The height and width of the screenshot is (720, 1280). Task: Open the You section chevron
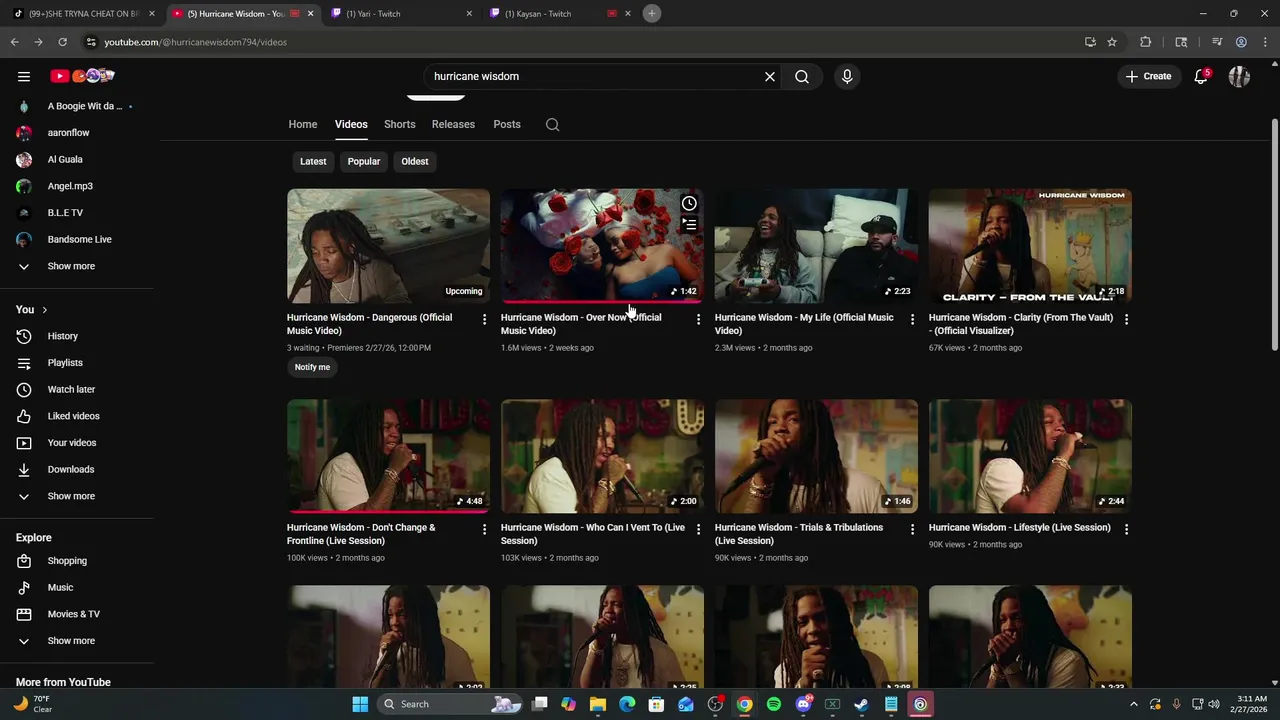tap(44, 310)
